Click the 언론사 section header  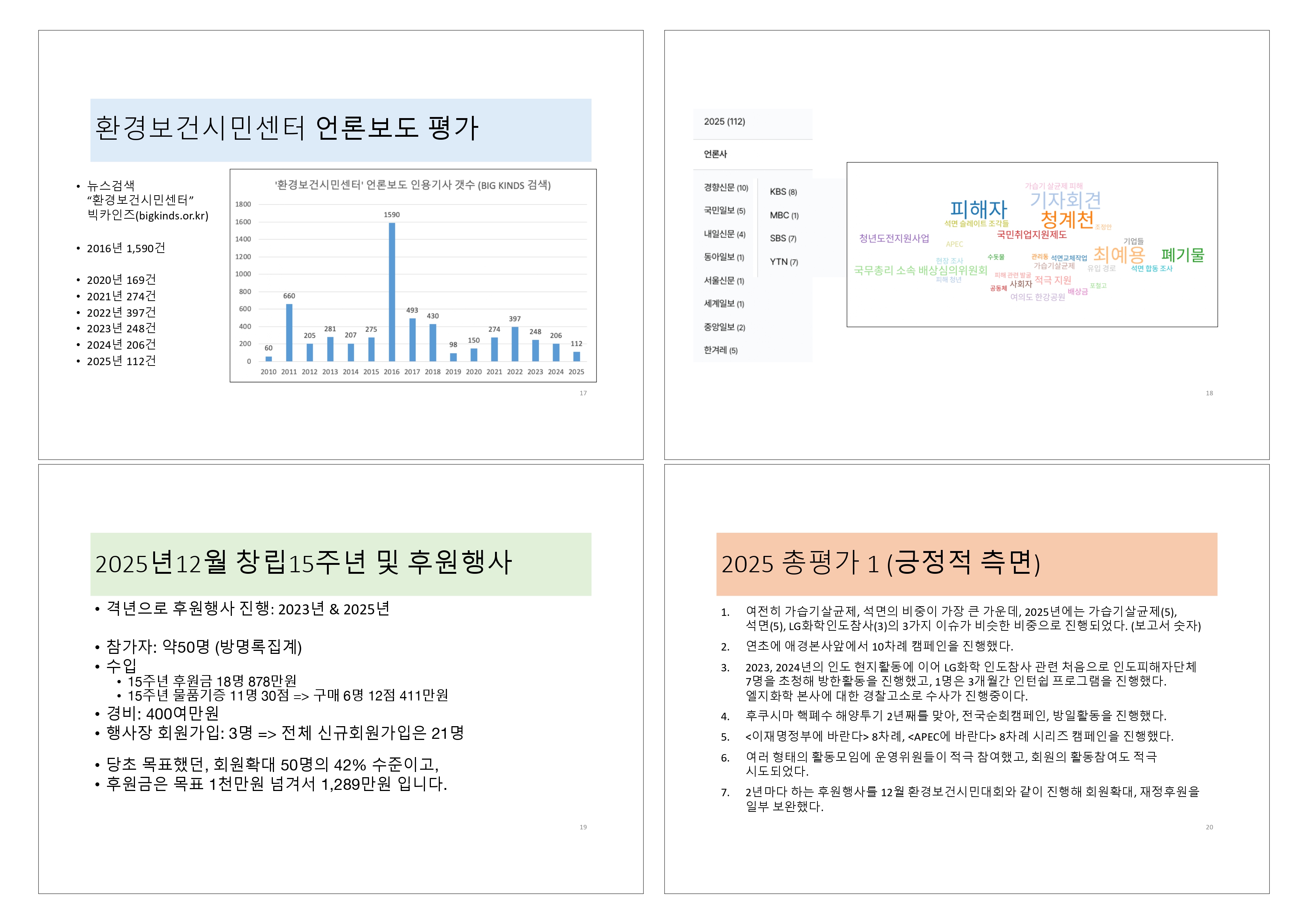coord(715,154)
